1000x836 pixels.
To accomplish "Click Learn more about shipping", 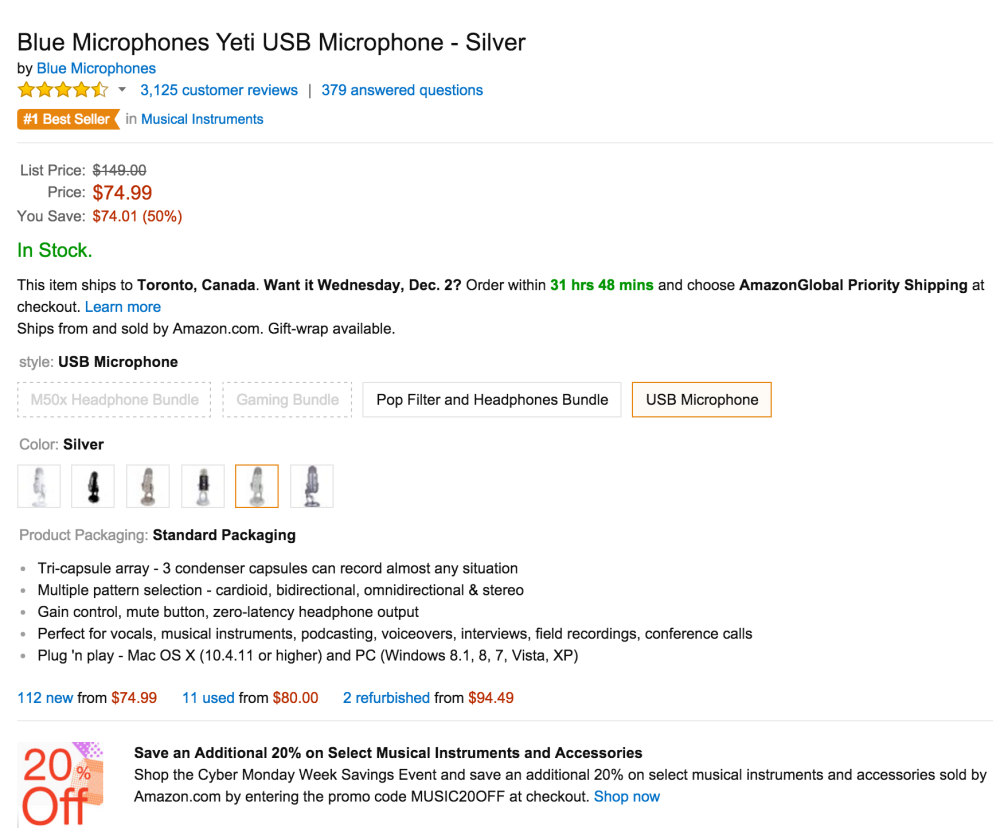I will [122, 307].
